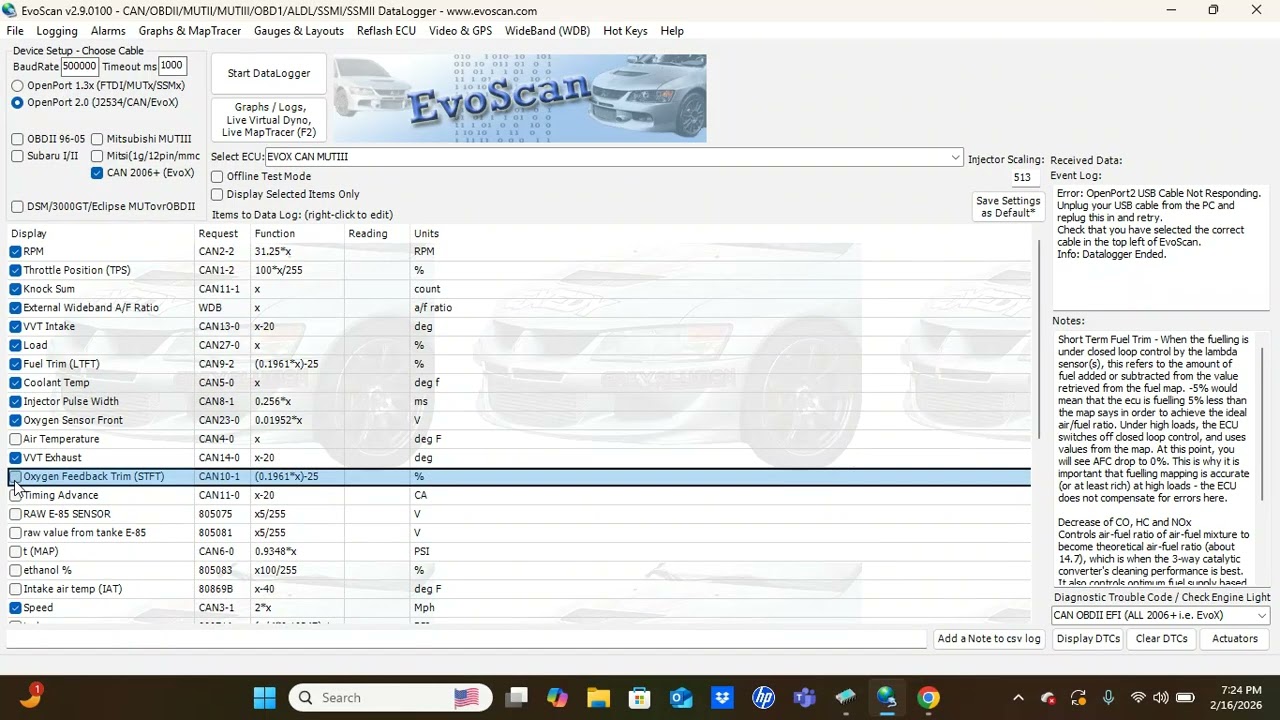Uncheck the Knock Sum item checkbox
Viewport: 1280px width, 720px height.
(x=15, y=289)
